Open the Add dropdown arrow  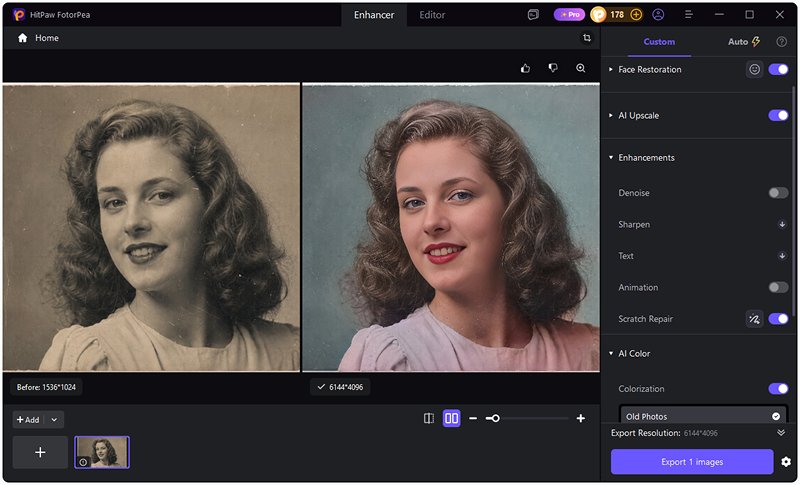(54, 420)
